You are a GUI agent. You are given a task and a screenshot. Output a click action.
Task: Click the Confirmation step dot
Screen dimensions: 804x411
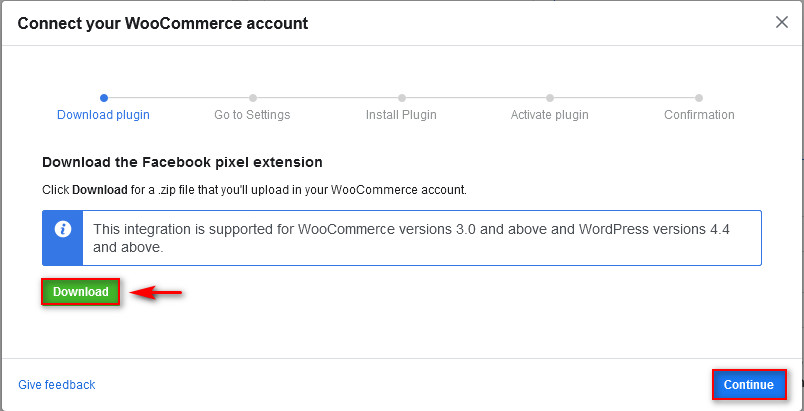pos(698,98)
